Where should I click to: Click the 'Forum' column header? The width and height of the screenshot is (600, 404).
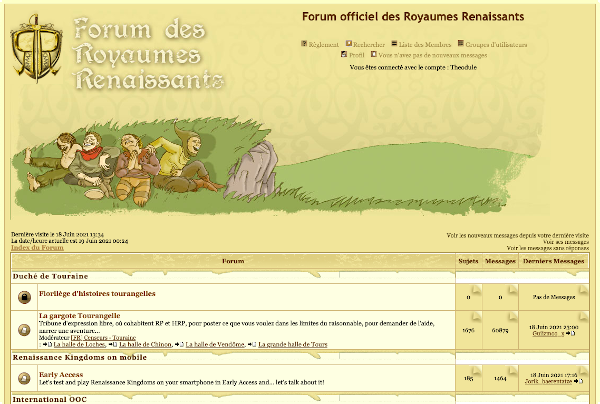[233, 261]
